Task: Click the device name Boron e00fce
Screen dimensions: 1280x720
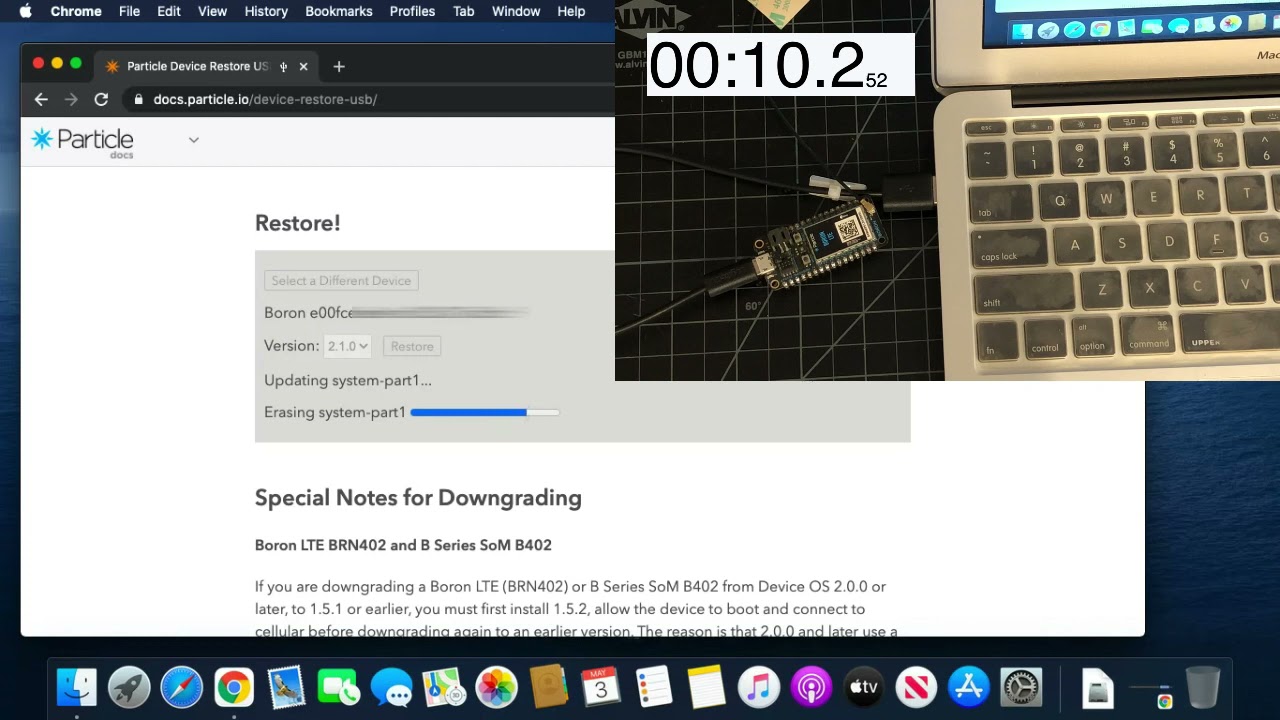Action: point(308,313)
